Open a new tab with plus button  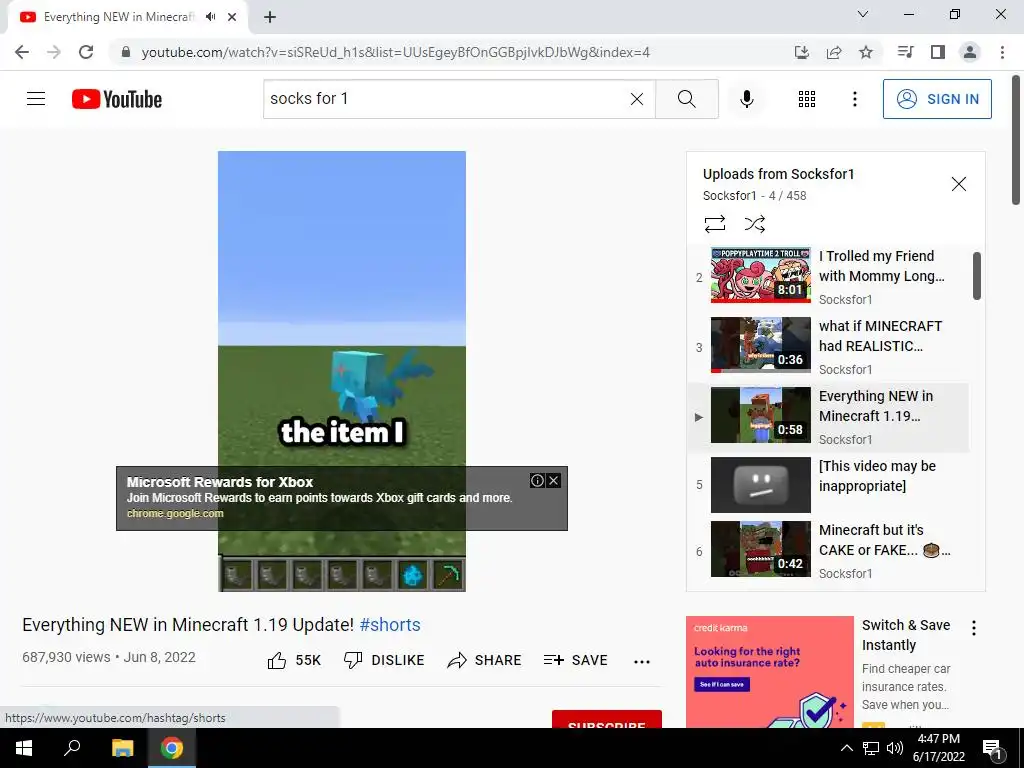pos(270,17)
